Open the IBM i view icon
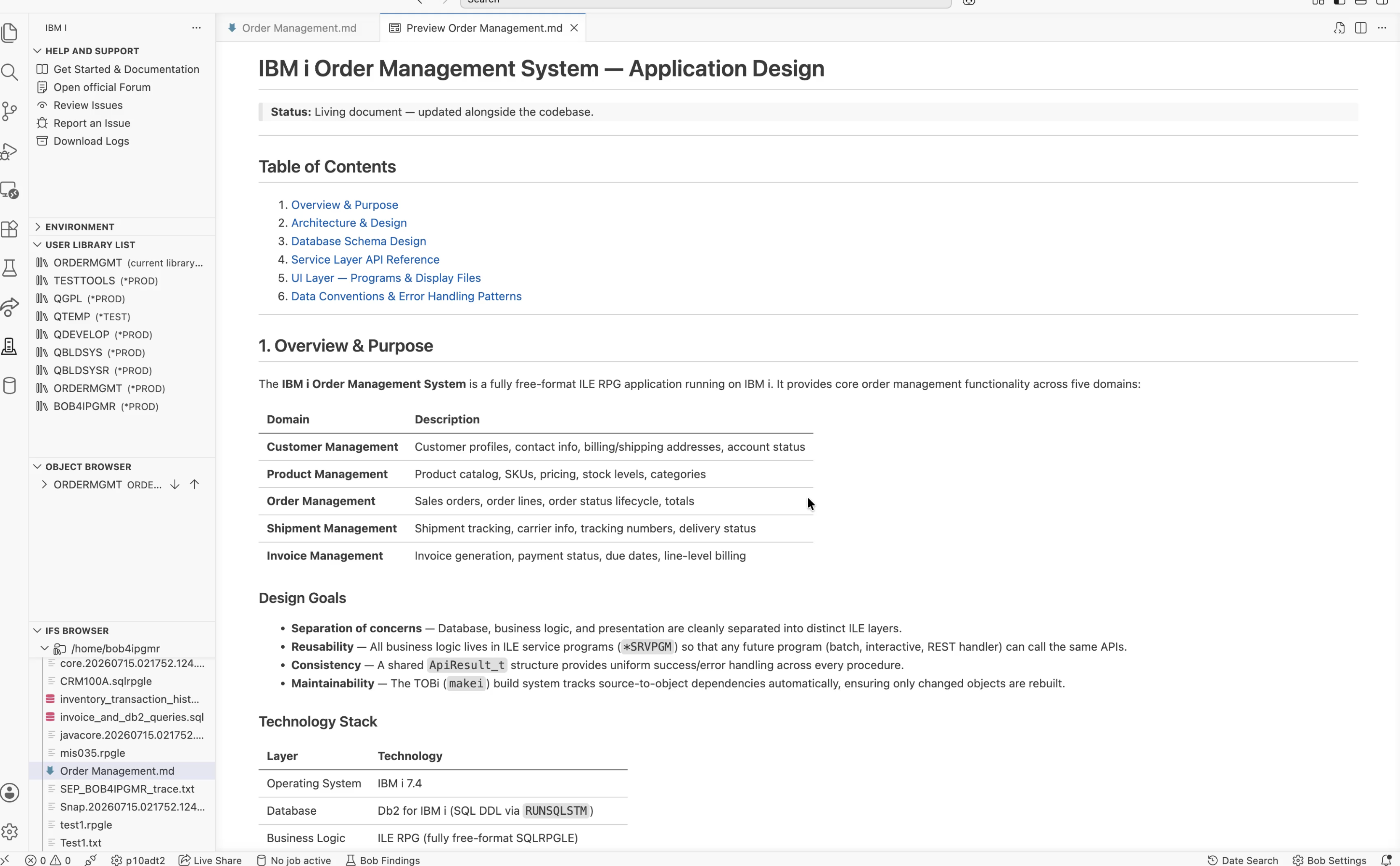 click(10, 346)
